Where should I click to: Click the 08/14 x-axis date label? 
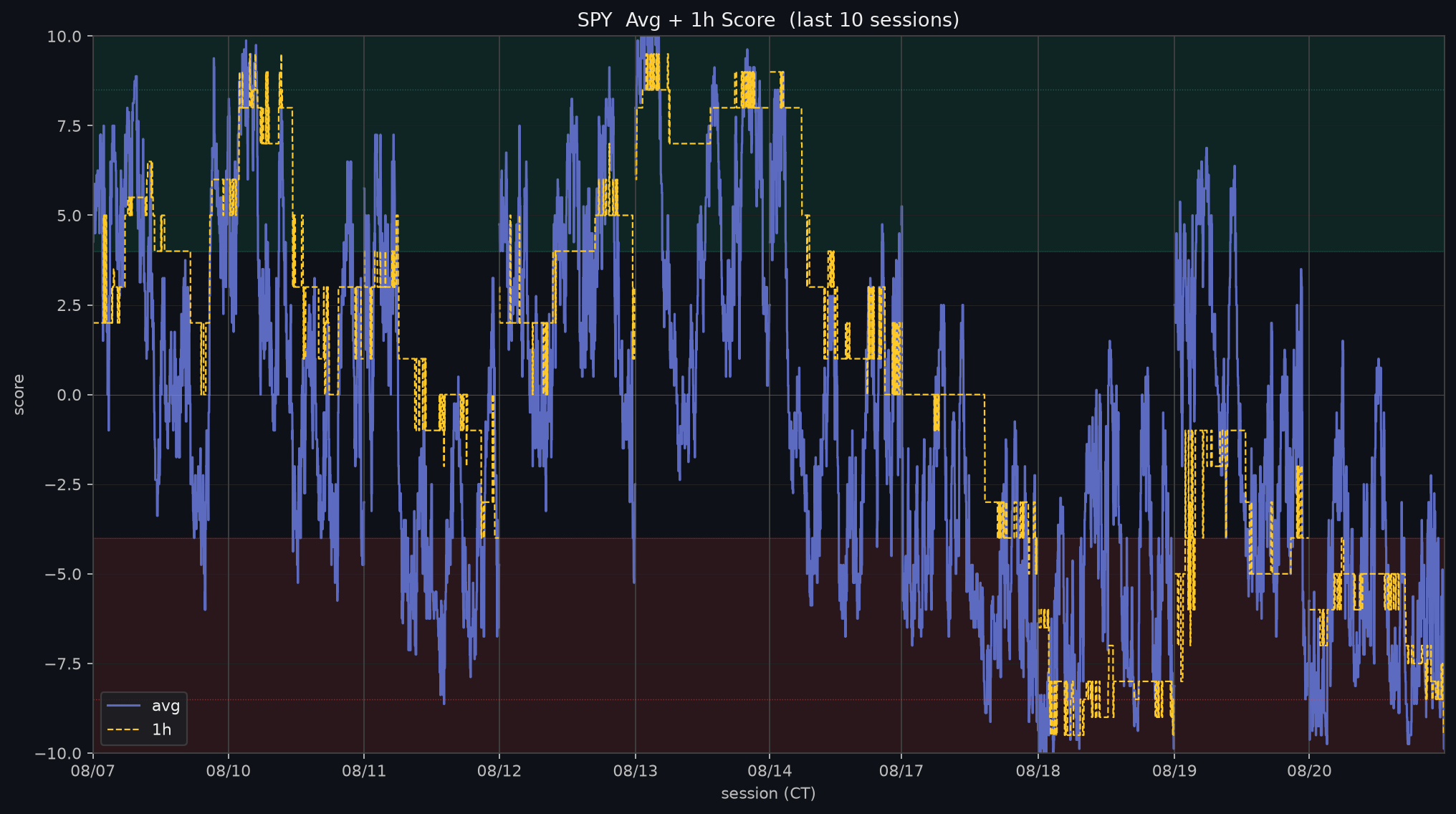[x=770, y=771]
